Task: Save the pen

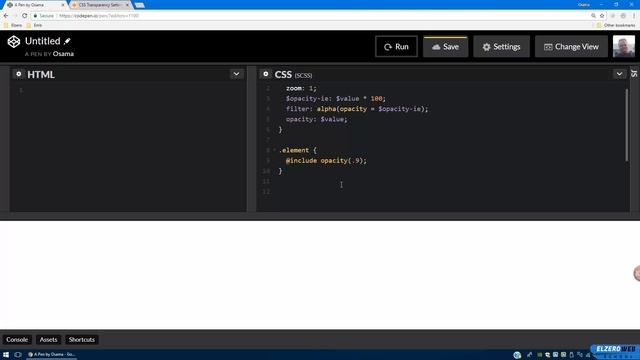Action: pos(445,47)
